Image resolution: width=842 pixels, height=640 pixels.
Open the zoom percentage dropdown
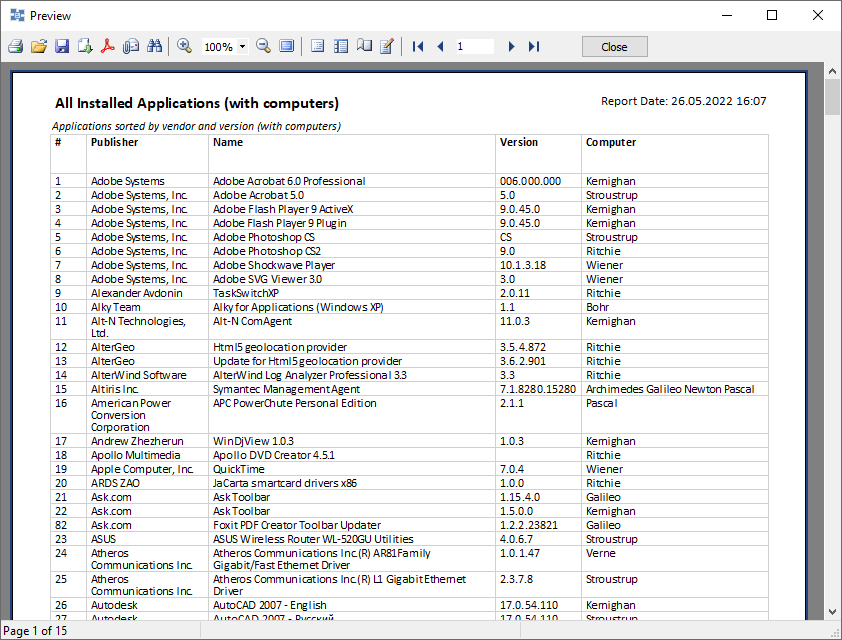[242, 47]
